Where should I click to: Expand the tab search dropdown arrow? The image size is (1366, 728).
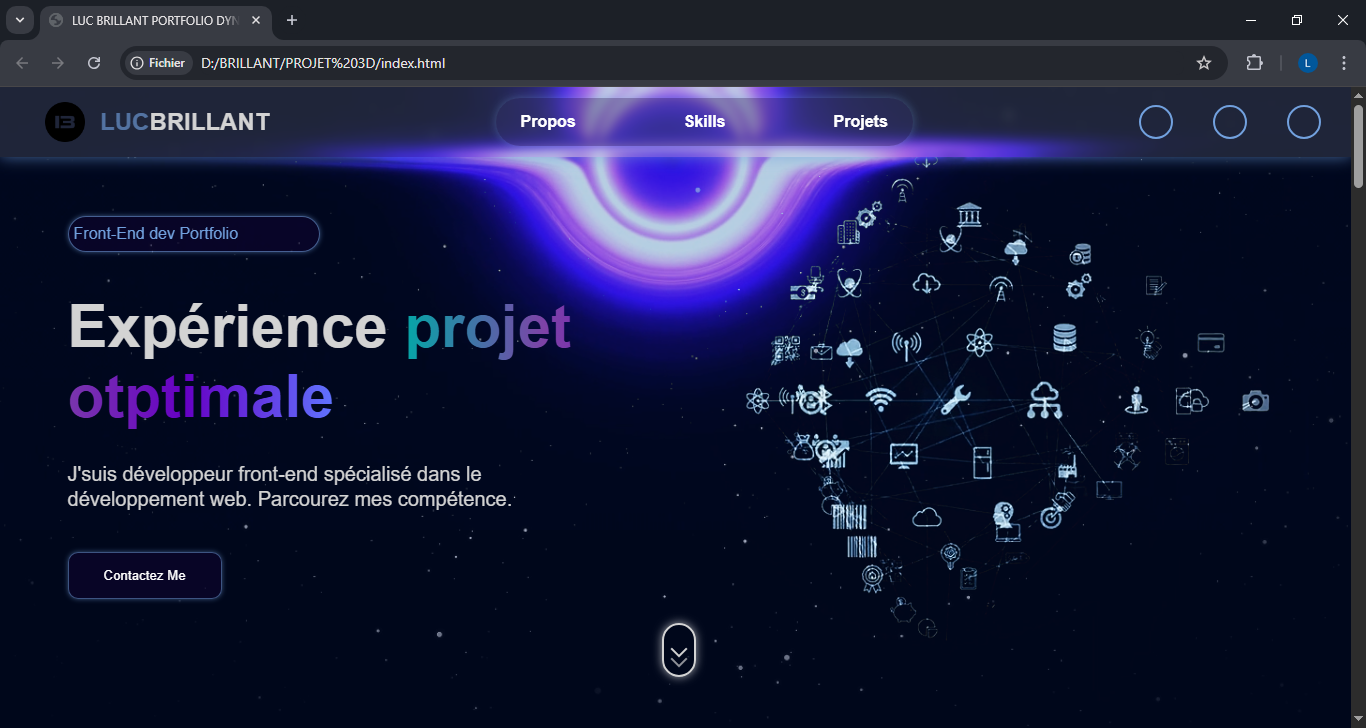pos(19,20)
